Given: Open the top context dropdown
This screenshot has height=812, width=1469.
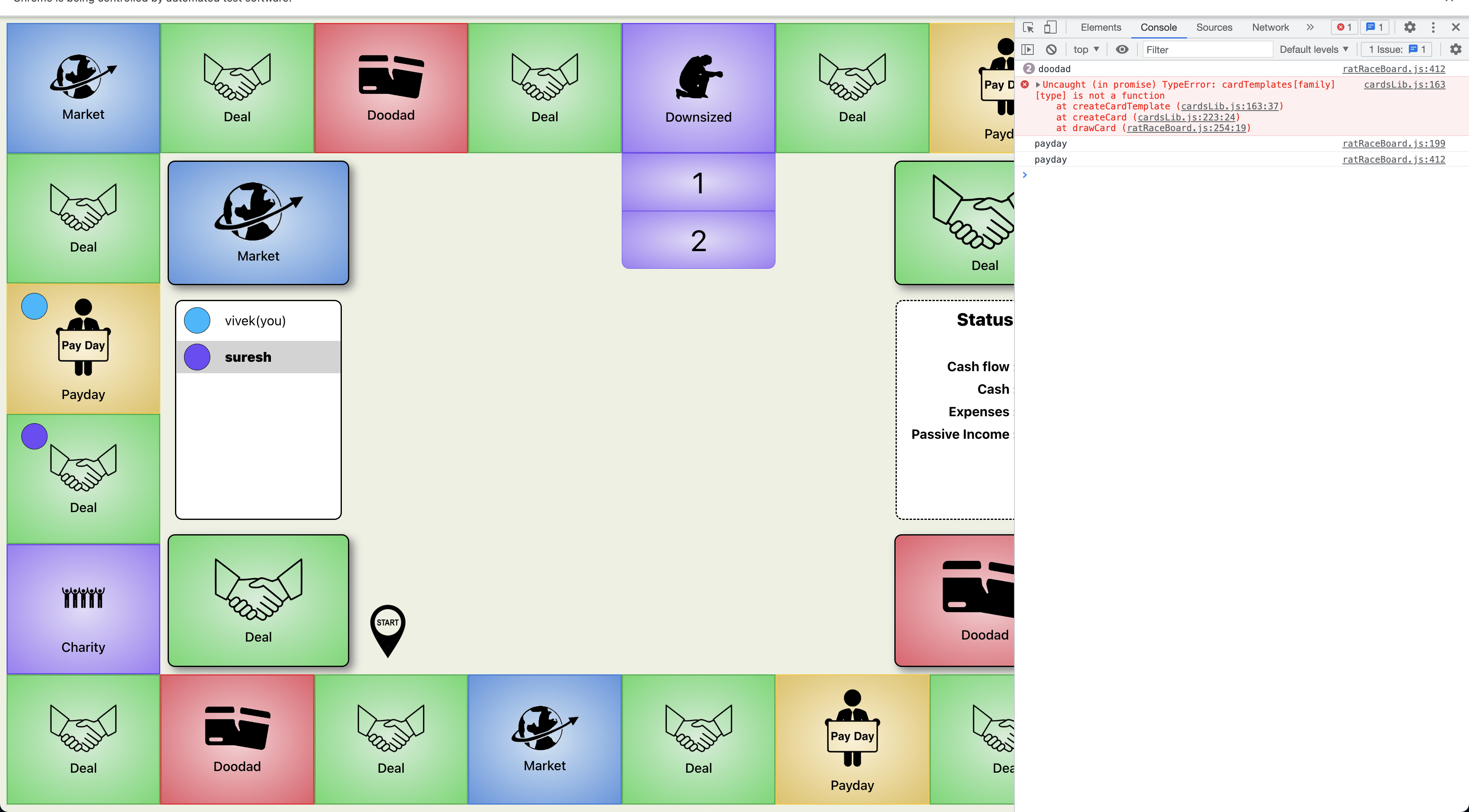Looking at the screenshot, I should pos(1086,50).
